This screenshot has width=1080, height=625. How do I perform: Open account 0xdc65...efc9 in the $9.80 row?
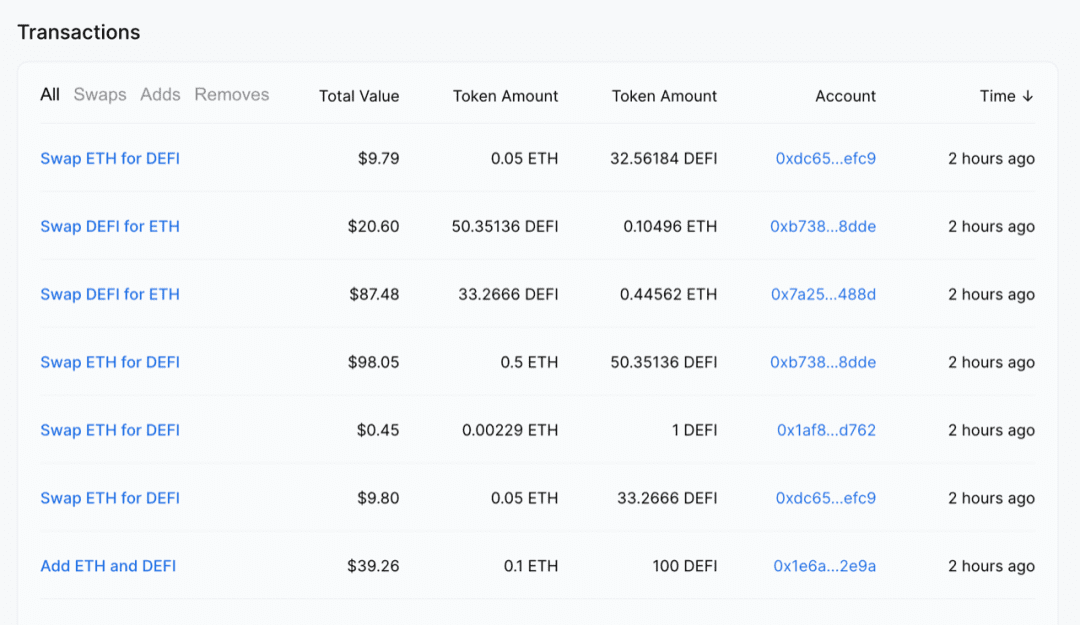(825, 498)
